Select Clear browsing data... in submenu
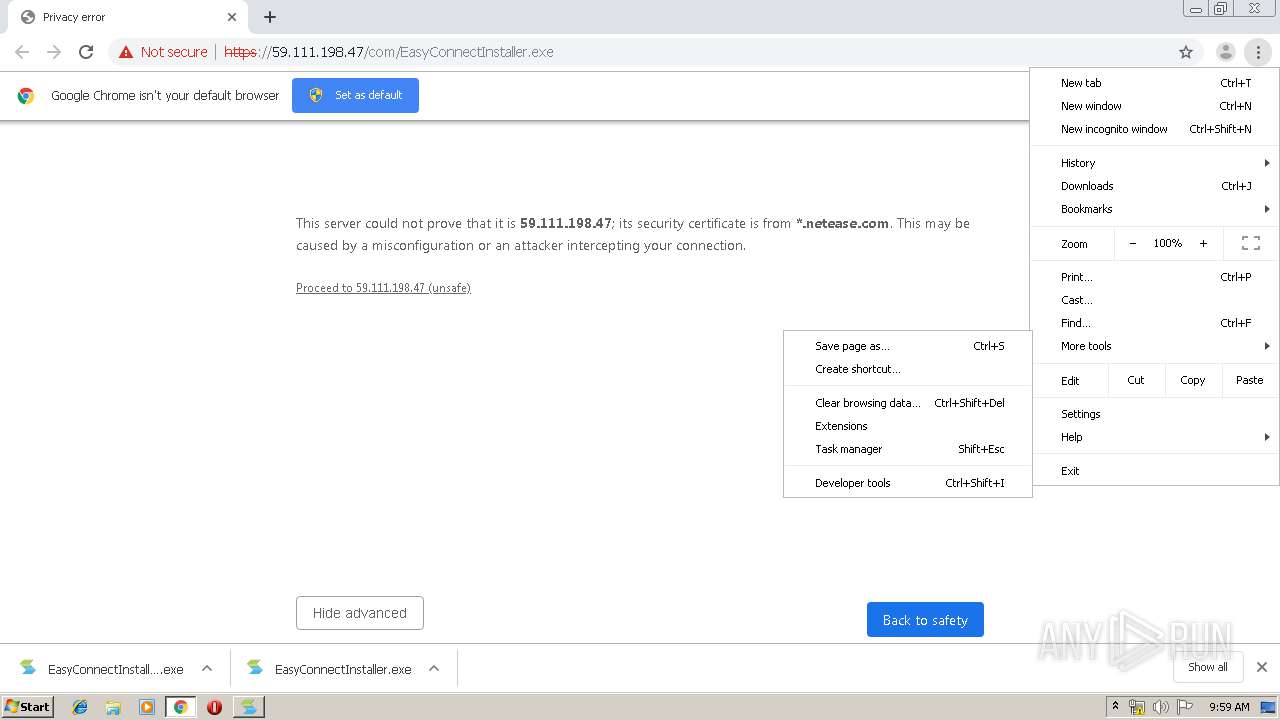The height and width of the screenshot is (720, 1280). coord(908,403)
